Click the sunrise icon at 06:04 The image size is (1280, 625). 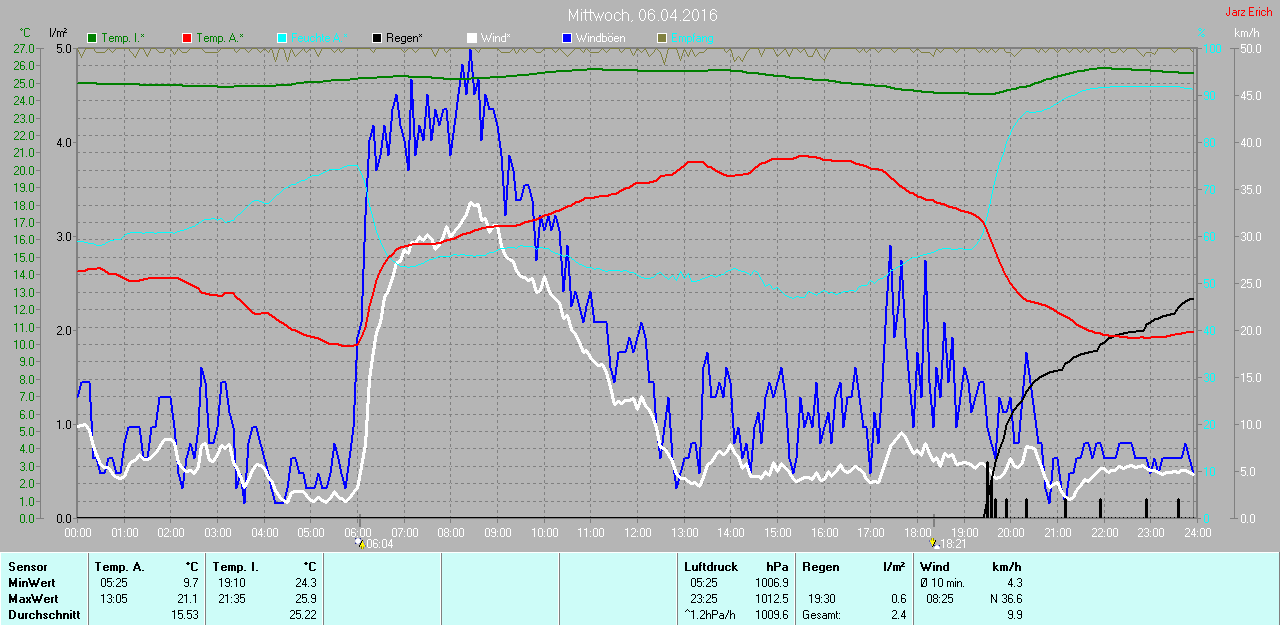[360, 543]
